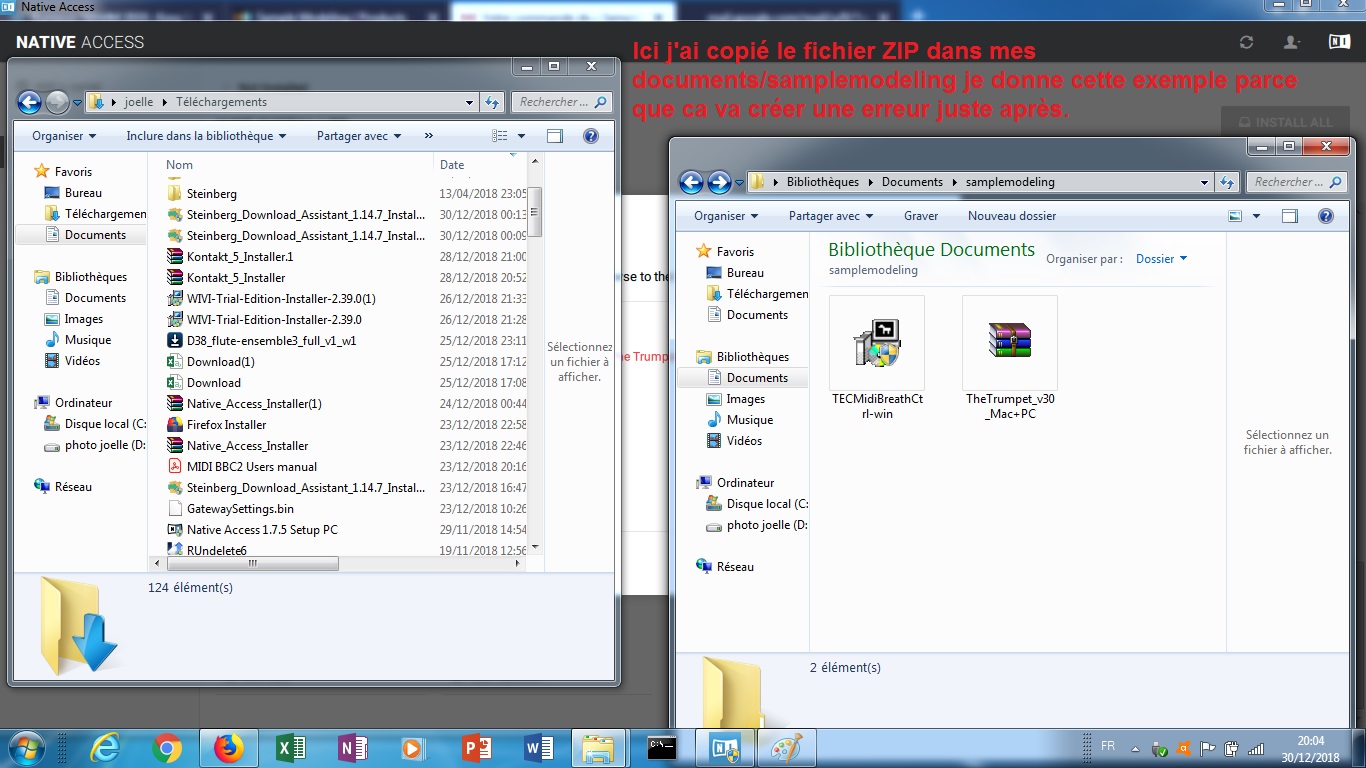Toggle the preview pane in the Téléchargements window
Viewport: 1366px width, 768px height.
[555, 136]
